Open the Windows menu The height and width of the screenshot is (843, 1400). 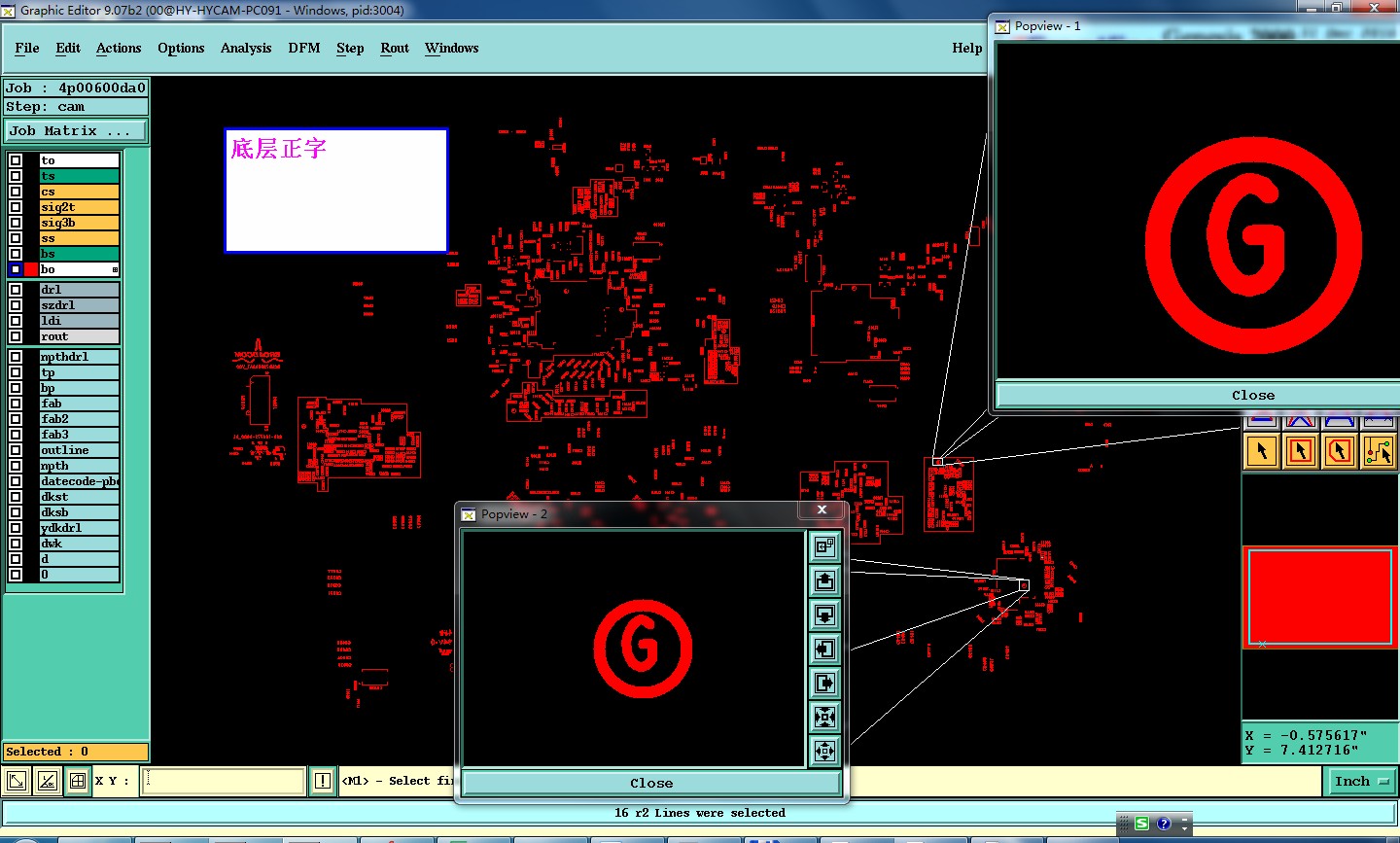click(x=452, y=48)
